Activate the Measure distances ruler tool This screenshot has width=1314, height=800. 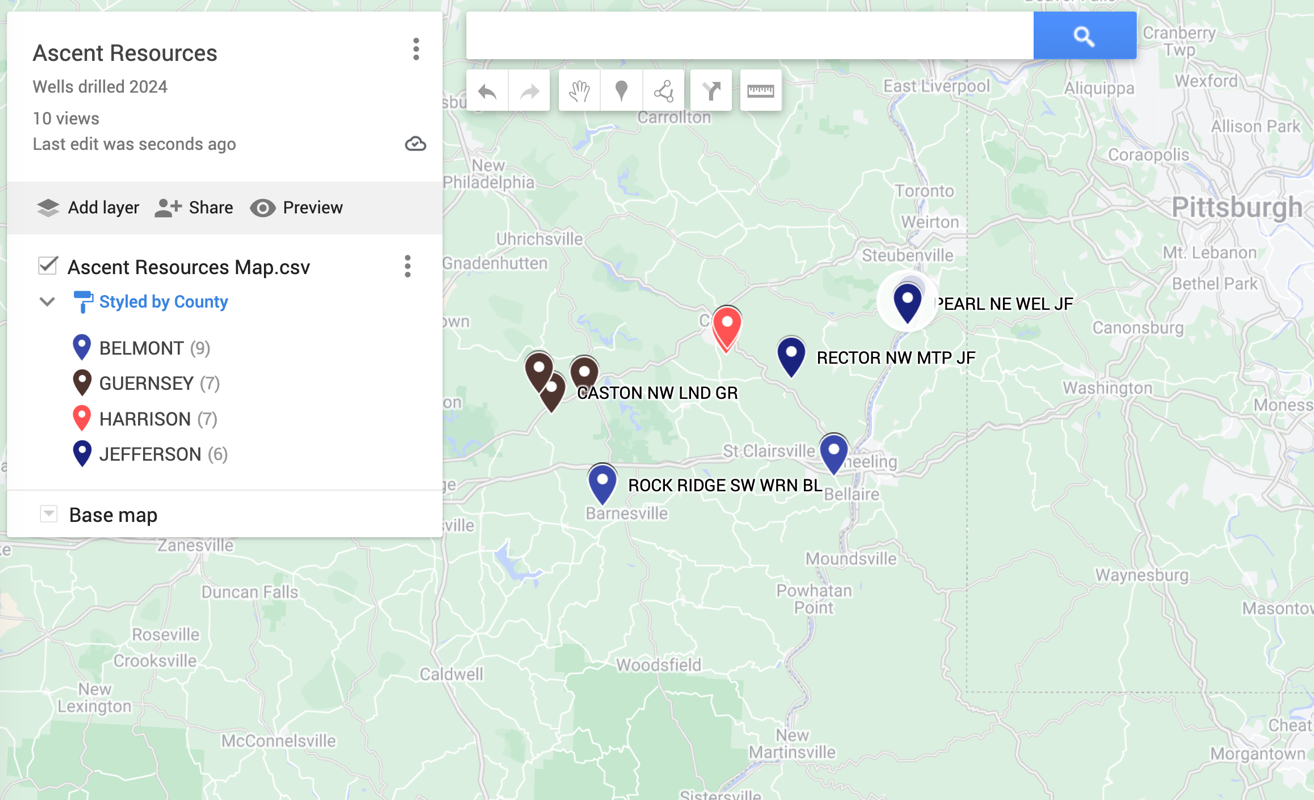click(x=760, y=90)
